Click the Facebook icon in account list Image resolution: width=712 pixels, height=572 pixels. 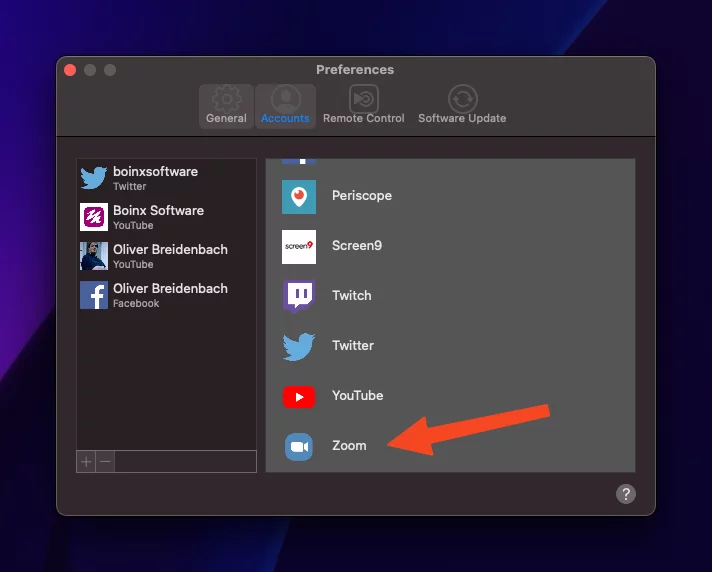tap(94, 295)
